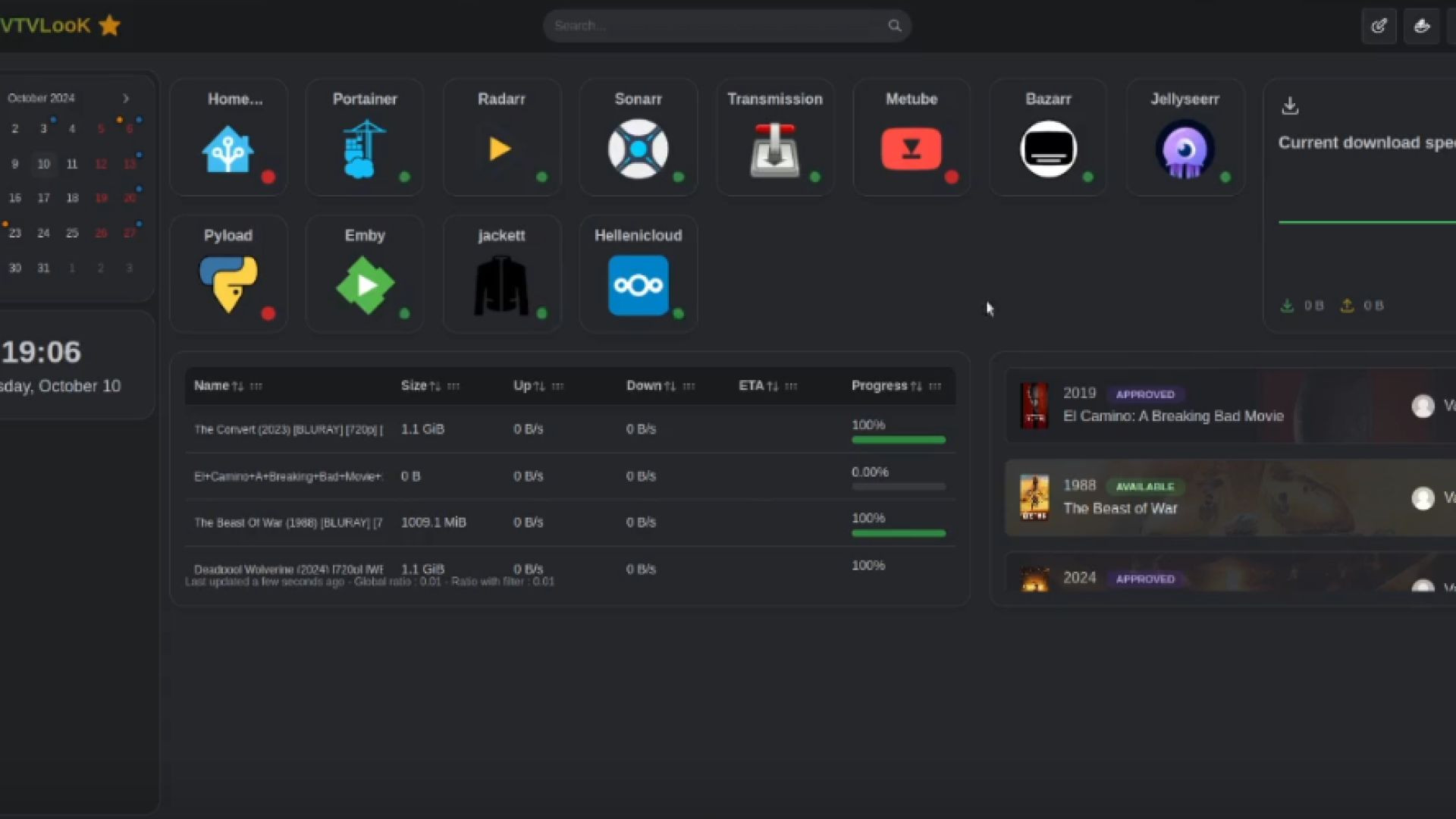Open Name column filter options
1456x819 pixels.
tap(256, 386)
